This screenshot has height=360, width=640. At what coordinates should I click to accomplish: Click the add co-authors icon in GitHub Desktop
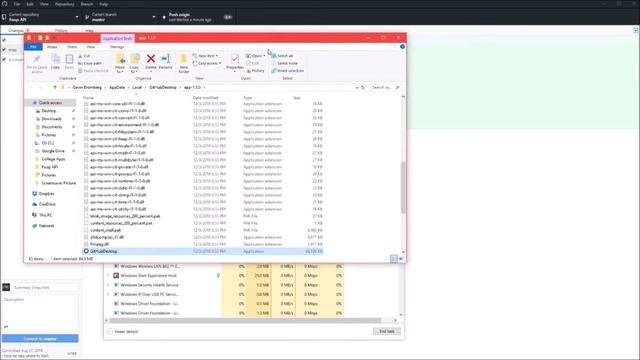coord(6,327)
